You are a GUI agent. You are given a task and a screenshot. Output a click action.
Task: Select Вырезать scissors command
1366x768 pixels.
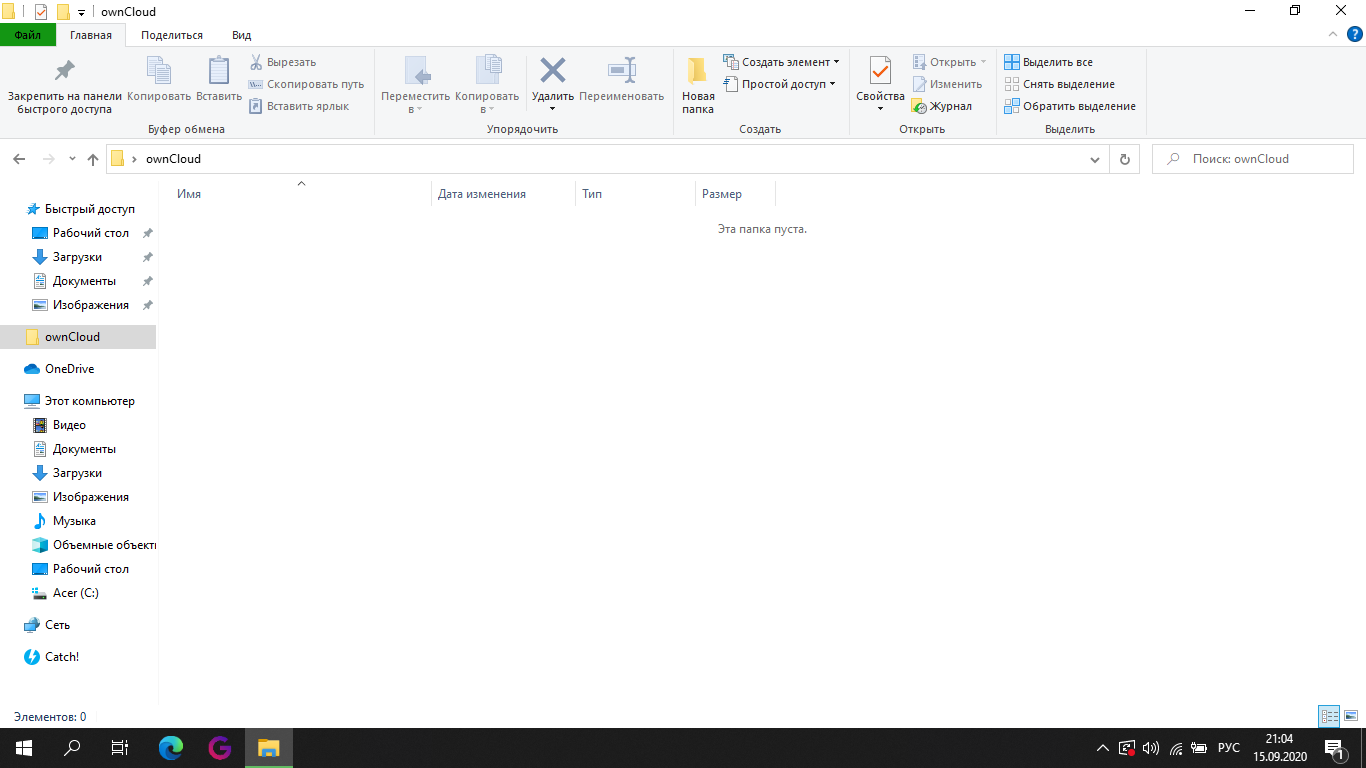283,62
